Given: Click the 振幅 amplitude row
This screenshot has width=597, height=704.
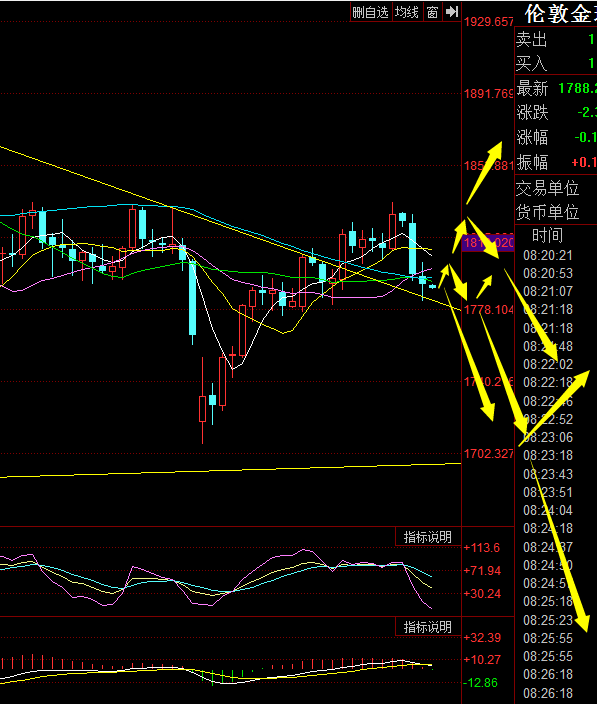Looking at the screenshot, I should [x=556, y=162].
